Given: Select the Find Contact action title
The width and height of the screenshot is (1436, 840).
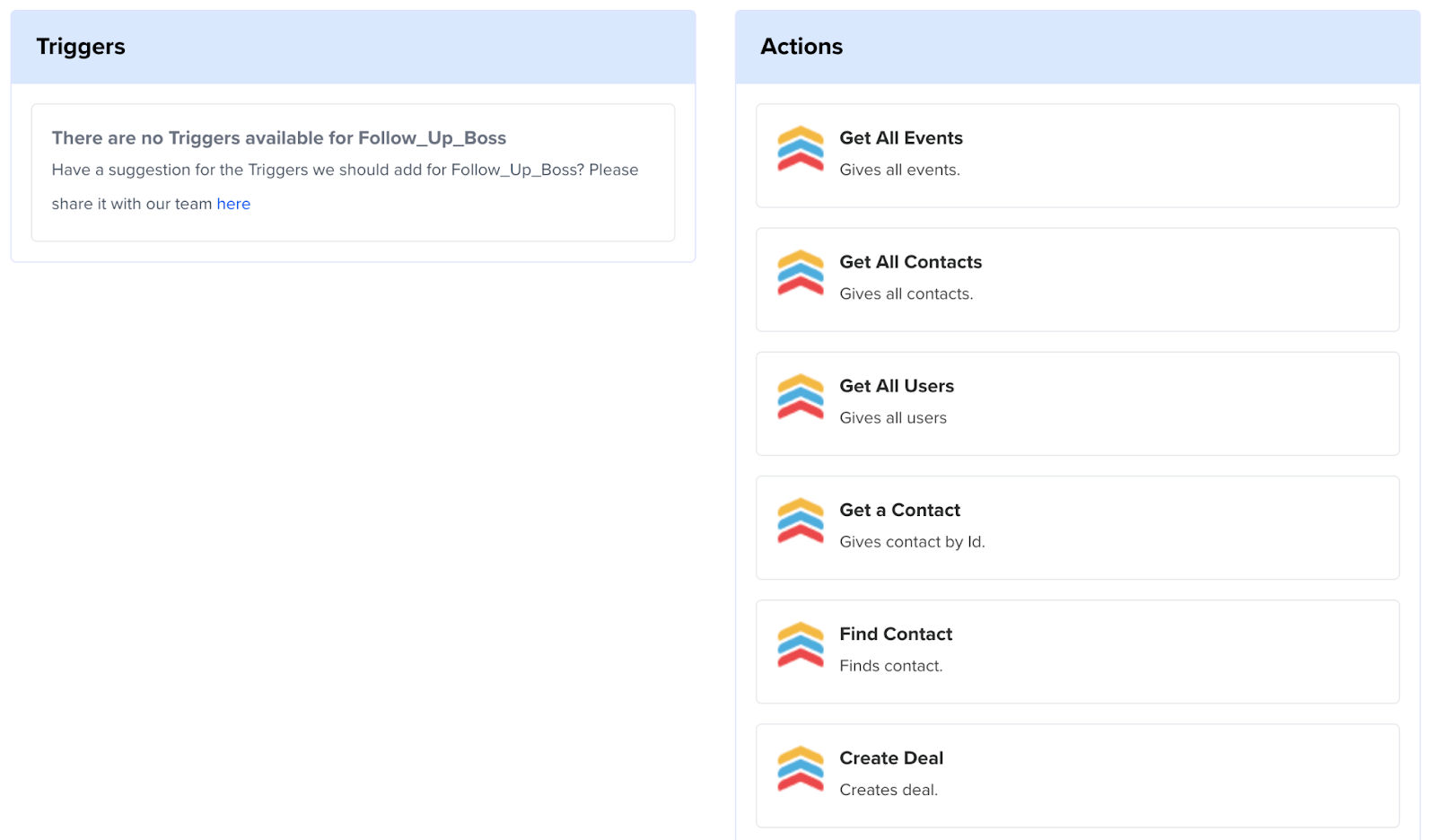Looking at the screenshot, I should point(895,634).
